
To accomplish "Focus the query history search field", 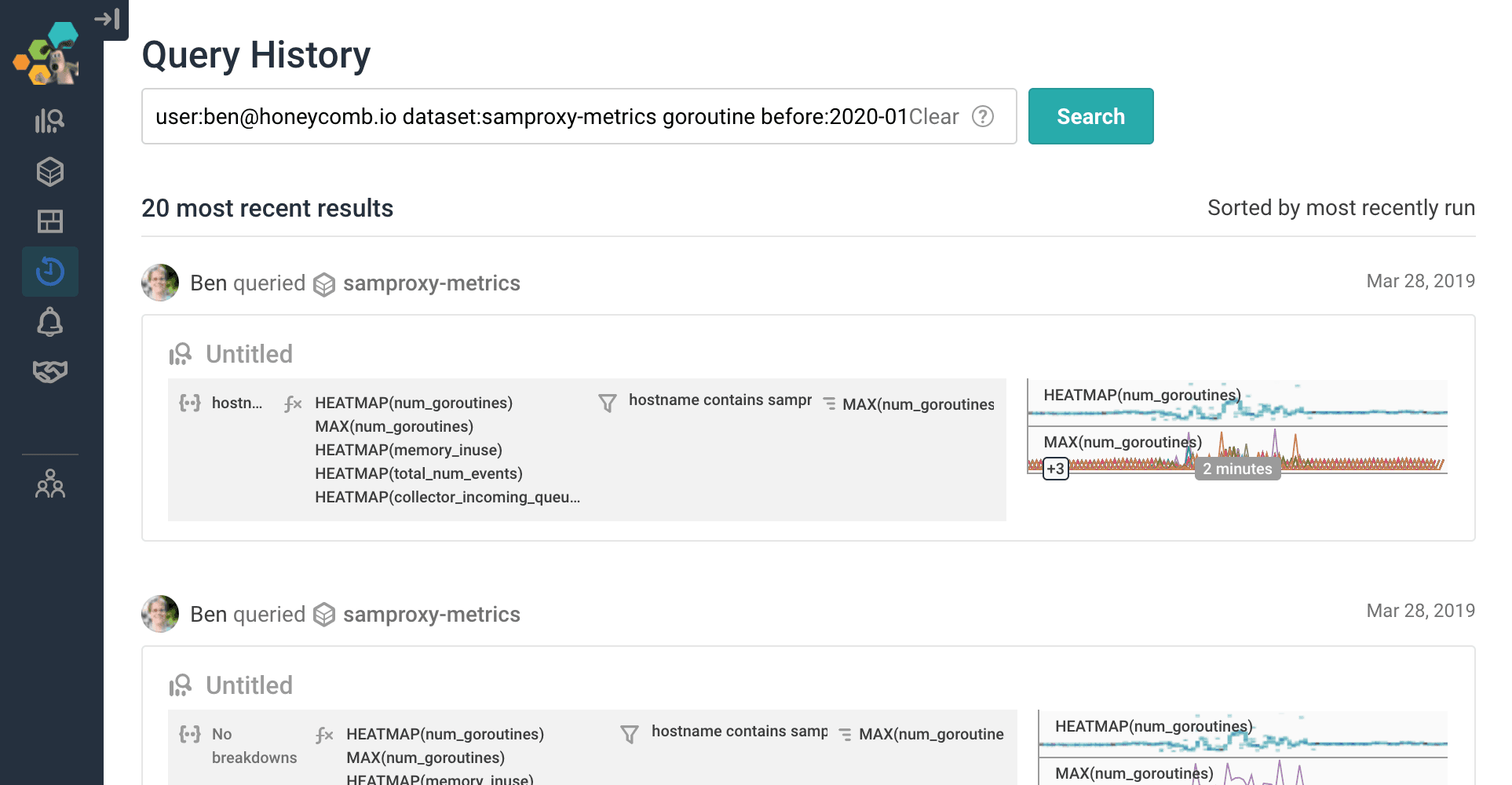I will (x=526, y=117).
